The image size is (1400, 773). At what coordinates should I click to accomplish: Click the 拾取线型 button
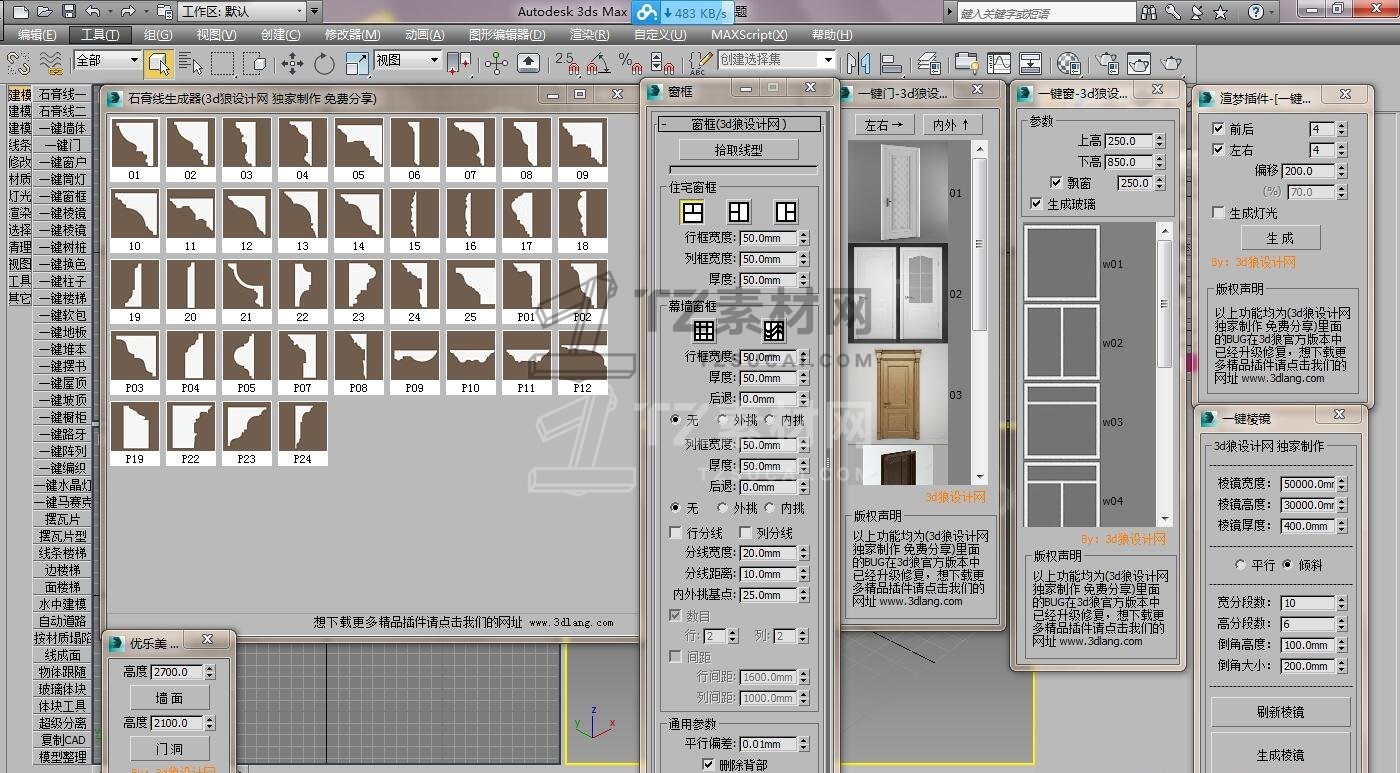click(738, 150)
